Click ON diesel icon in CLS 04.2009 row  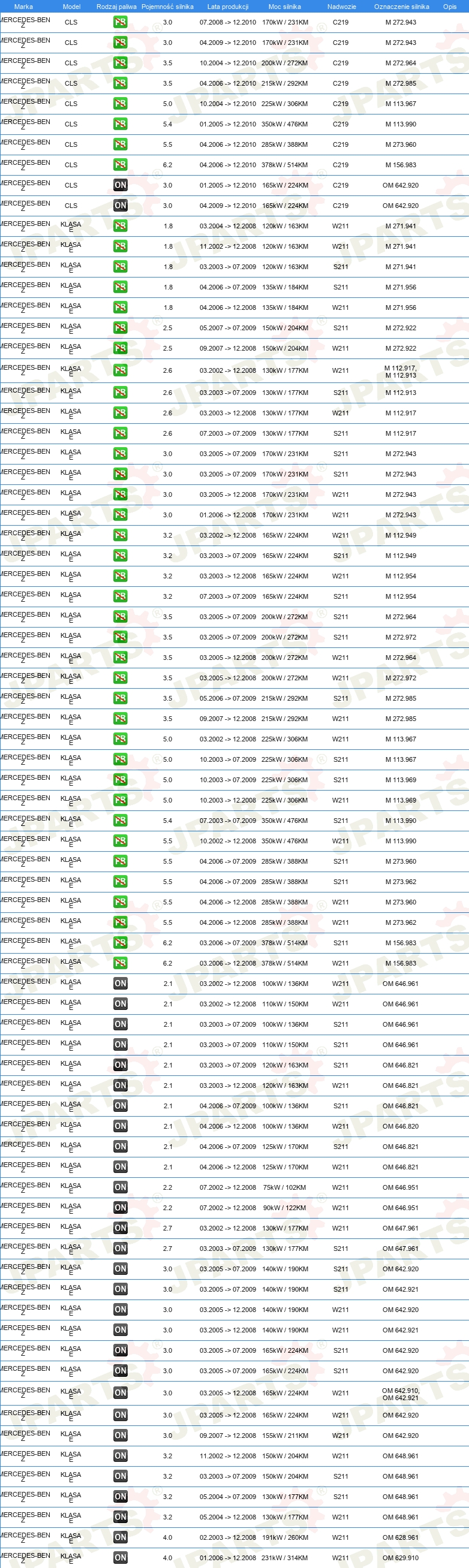pos(121,206)
